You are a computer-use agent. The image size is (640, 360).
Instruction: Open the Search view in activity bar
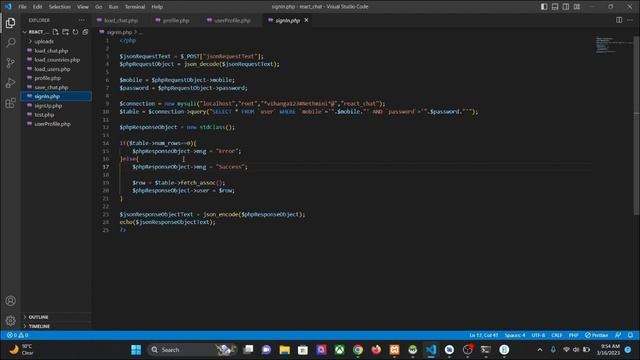click(x=11, y=42)
